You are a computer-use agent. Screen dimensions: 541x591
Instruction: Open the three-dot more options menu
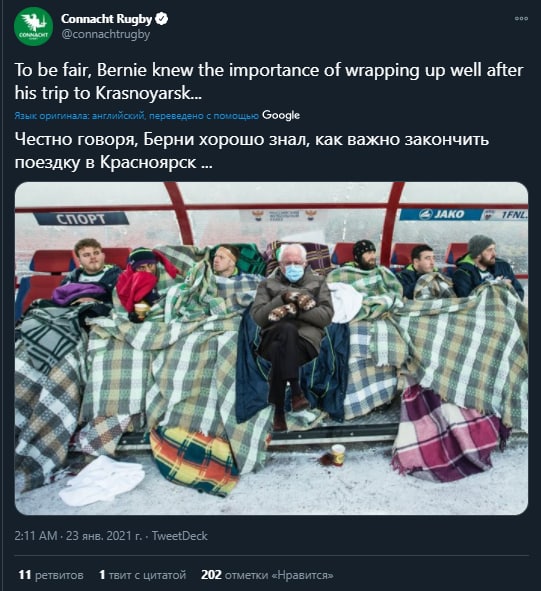[521, 18]
